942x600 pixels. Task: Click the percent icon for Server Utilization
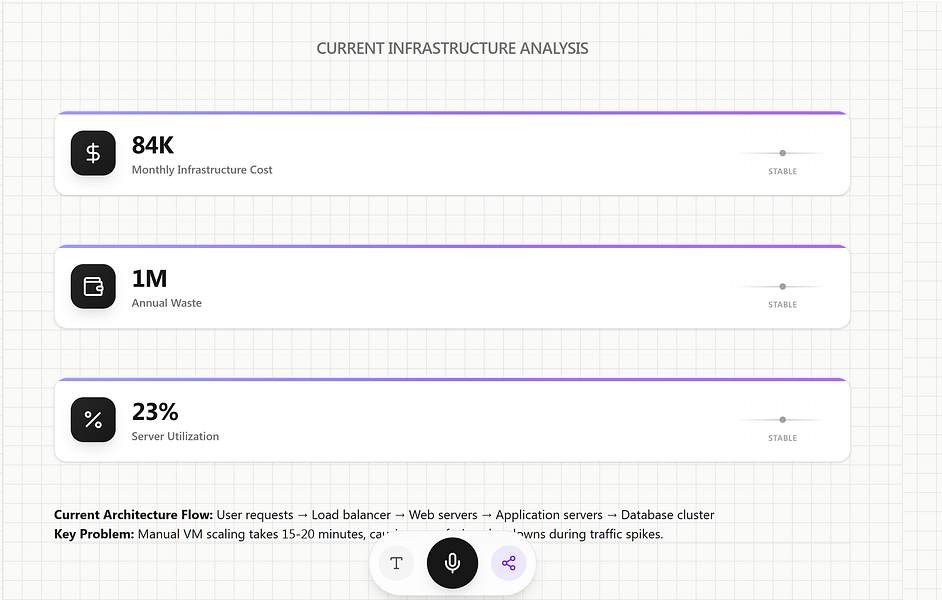(x=93, y=419)
